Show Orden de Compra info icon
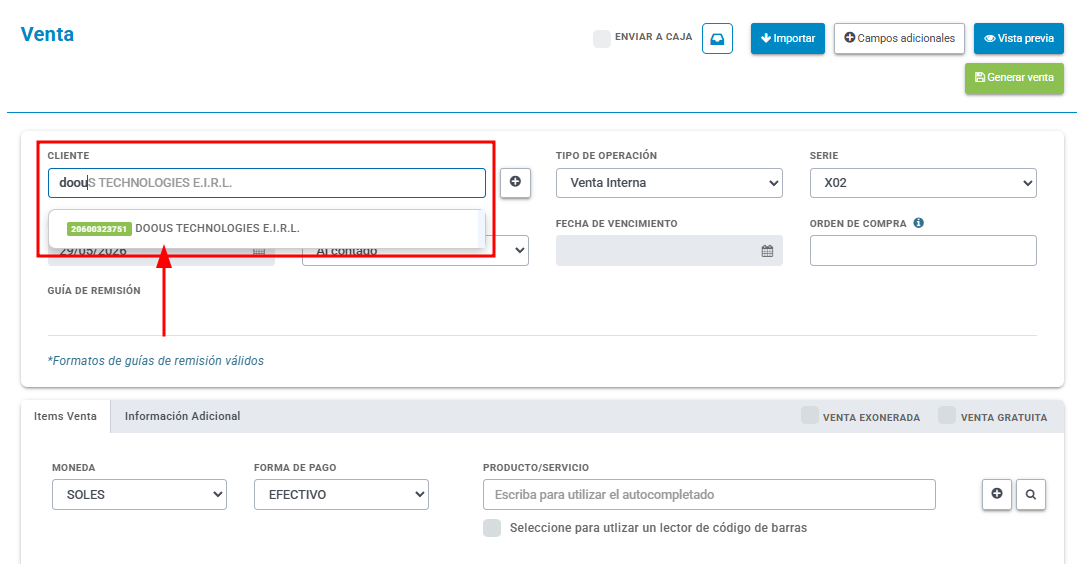Image resolution: width=1085 pixels, height=564 pixels. click(918, 223)
